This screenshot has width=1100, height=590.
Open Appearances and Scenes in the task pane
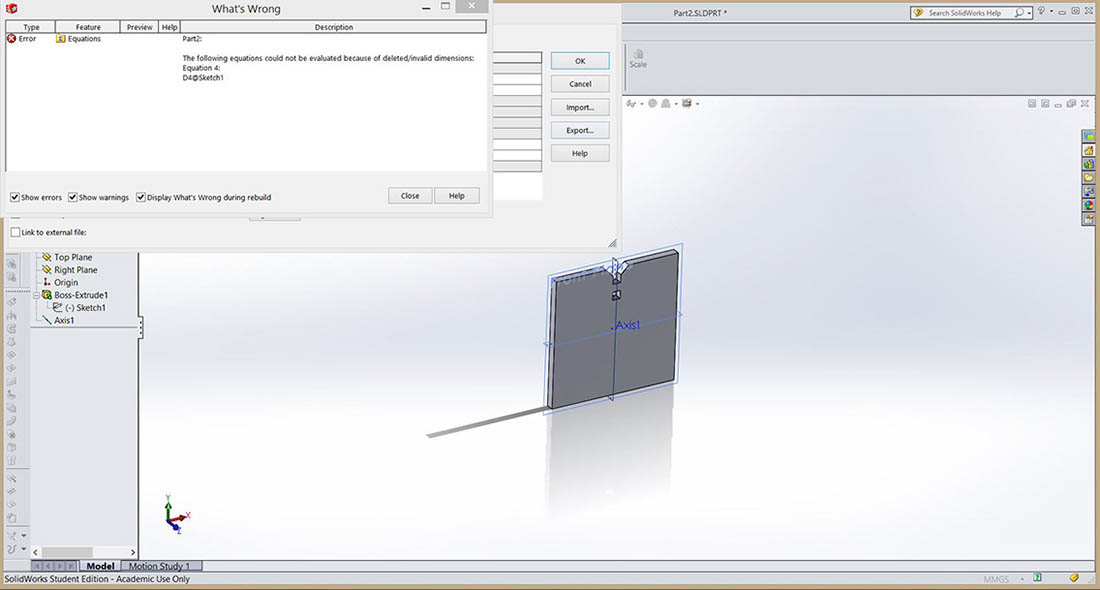point(1089,206)
